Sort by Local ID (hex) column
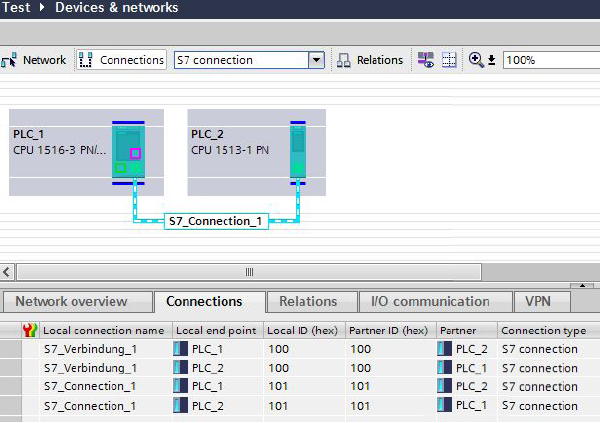The width and height of the screenshot is (600, 423). coord(305,330)
